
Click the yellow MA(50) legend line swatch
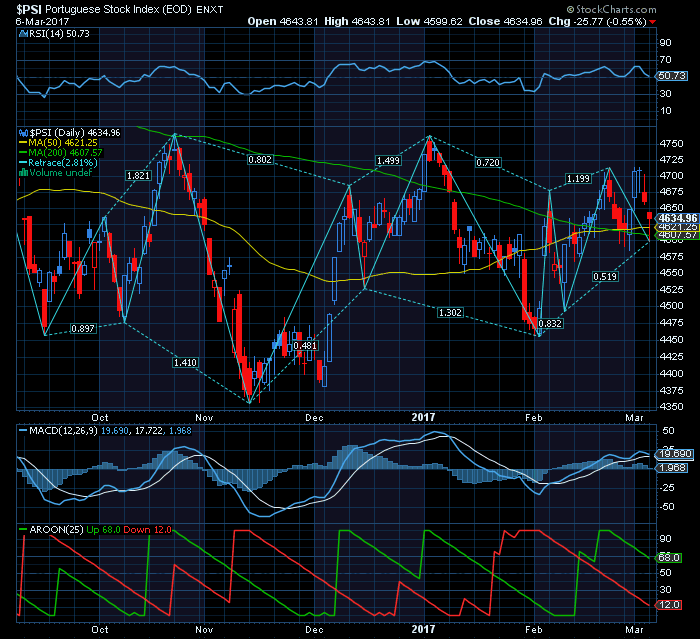pyautogui.click(x=23, y=143)
